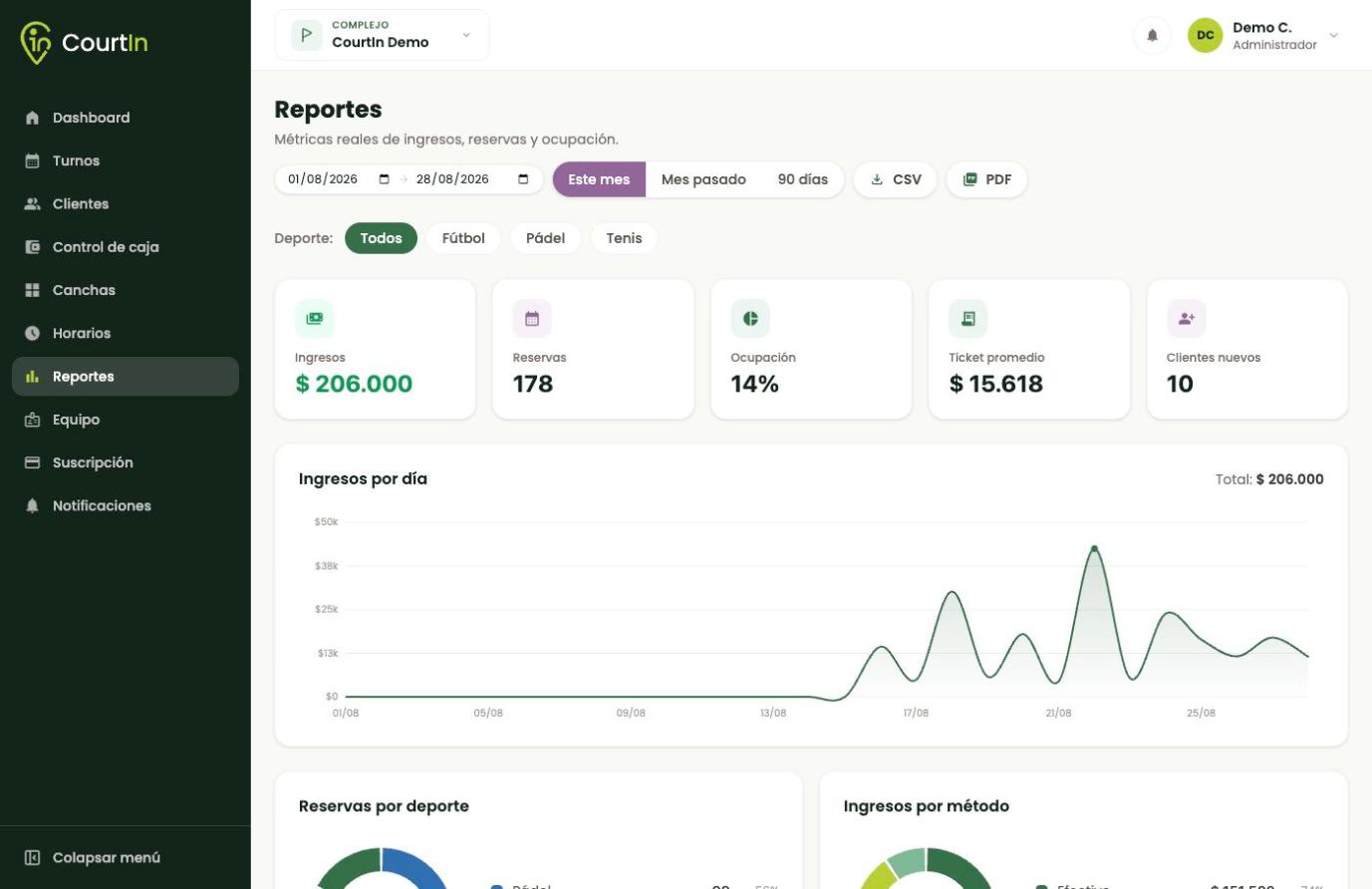Click the start date field 01/08/2026
Viewport: 1372px width, 889px height.
339,179
